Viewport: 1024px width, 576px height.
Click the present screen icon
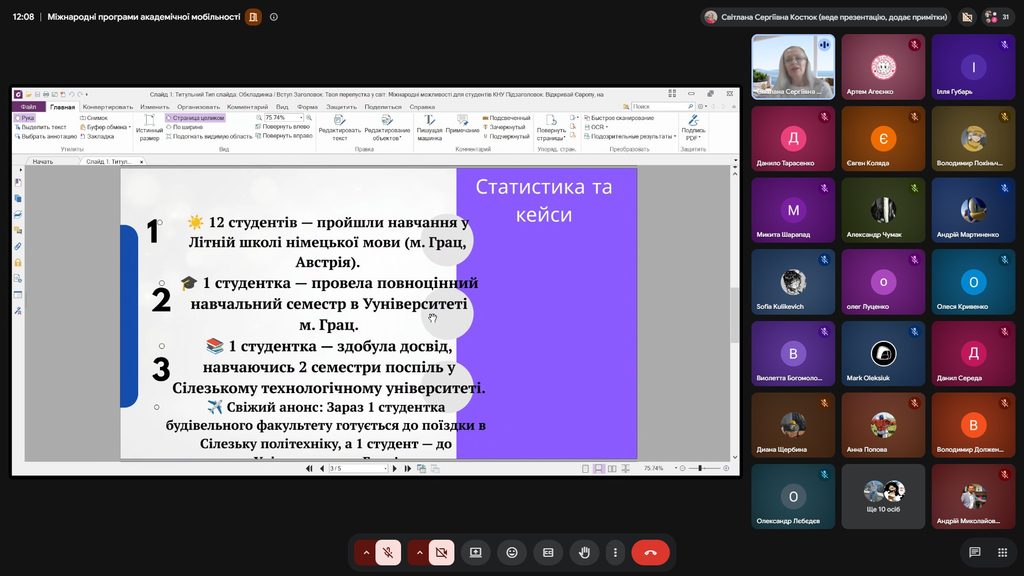[x=475, y=552]
